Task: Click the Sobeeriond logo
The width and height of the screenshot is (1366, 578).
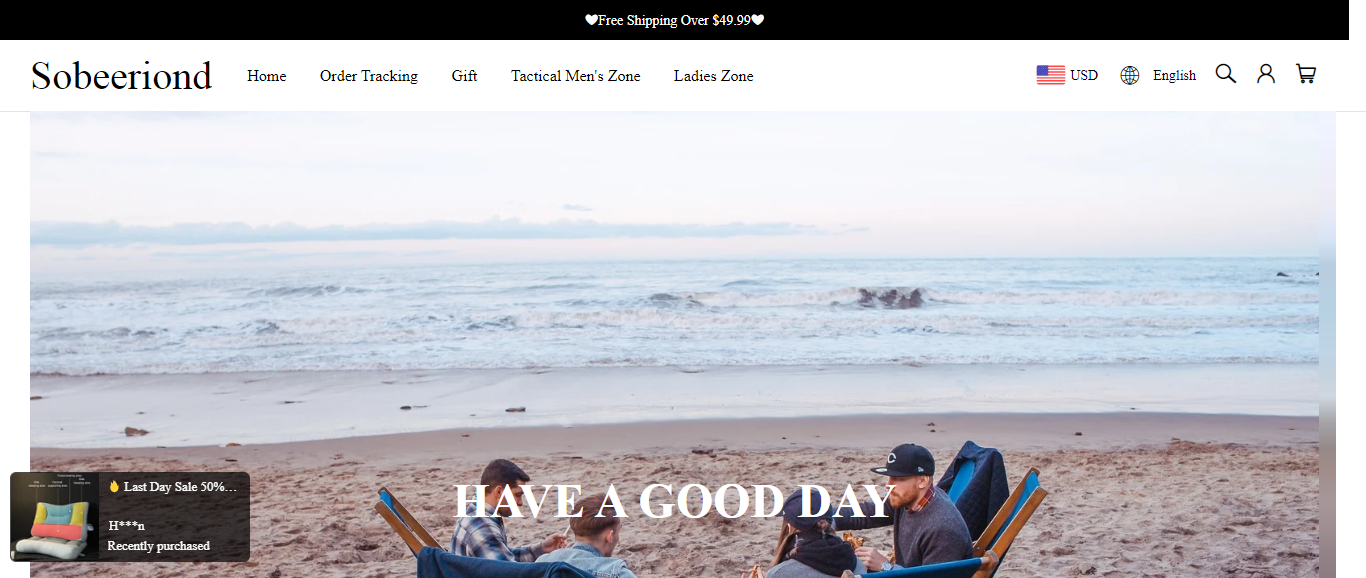Action: (x=121, y=76)
